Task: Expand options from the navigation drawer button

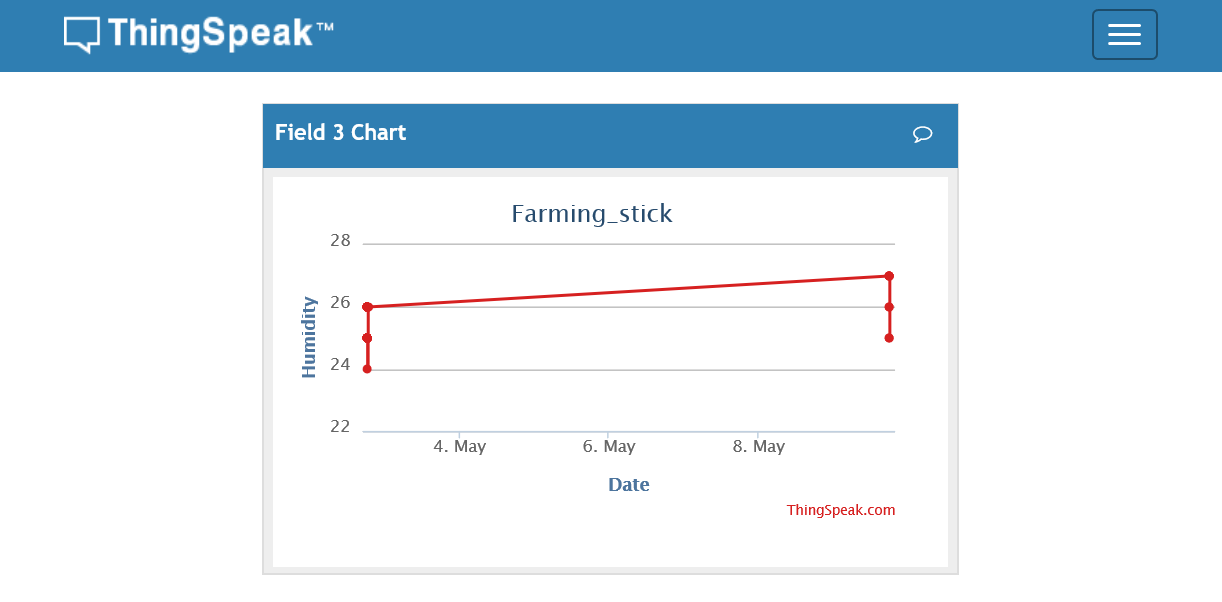Action: [1124, 34]
